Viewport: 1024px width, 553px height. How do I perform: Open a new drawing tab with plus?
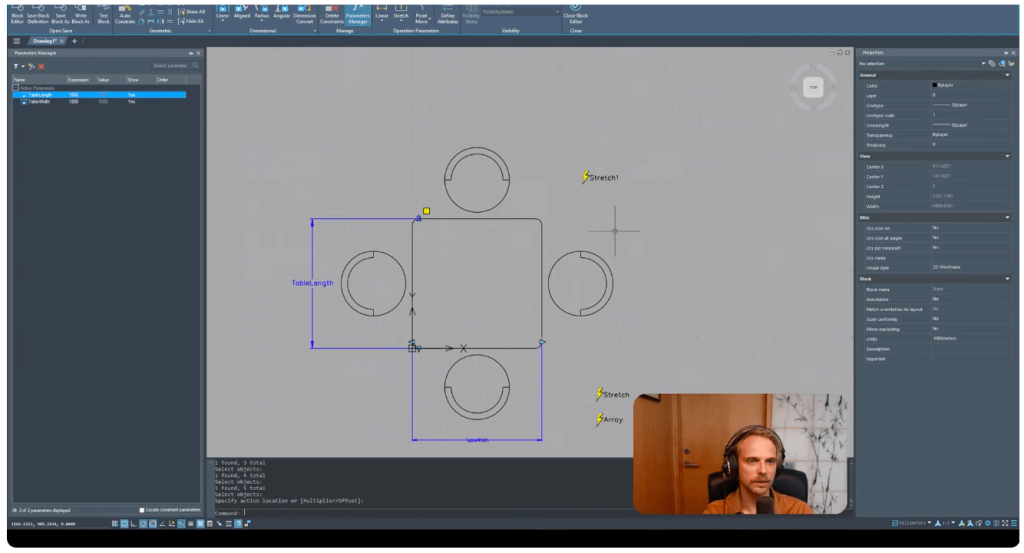pos(74,41)
